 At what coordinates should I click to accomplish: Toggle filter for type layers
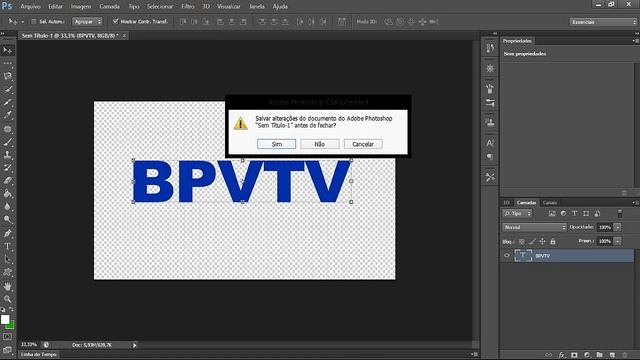[x=575, y=213]
